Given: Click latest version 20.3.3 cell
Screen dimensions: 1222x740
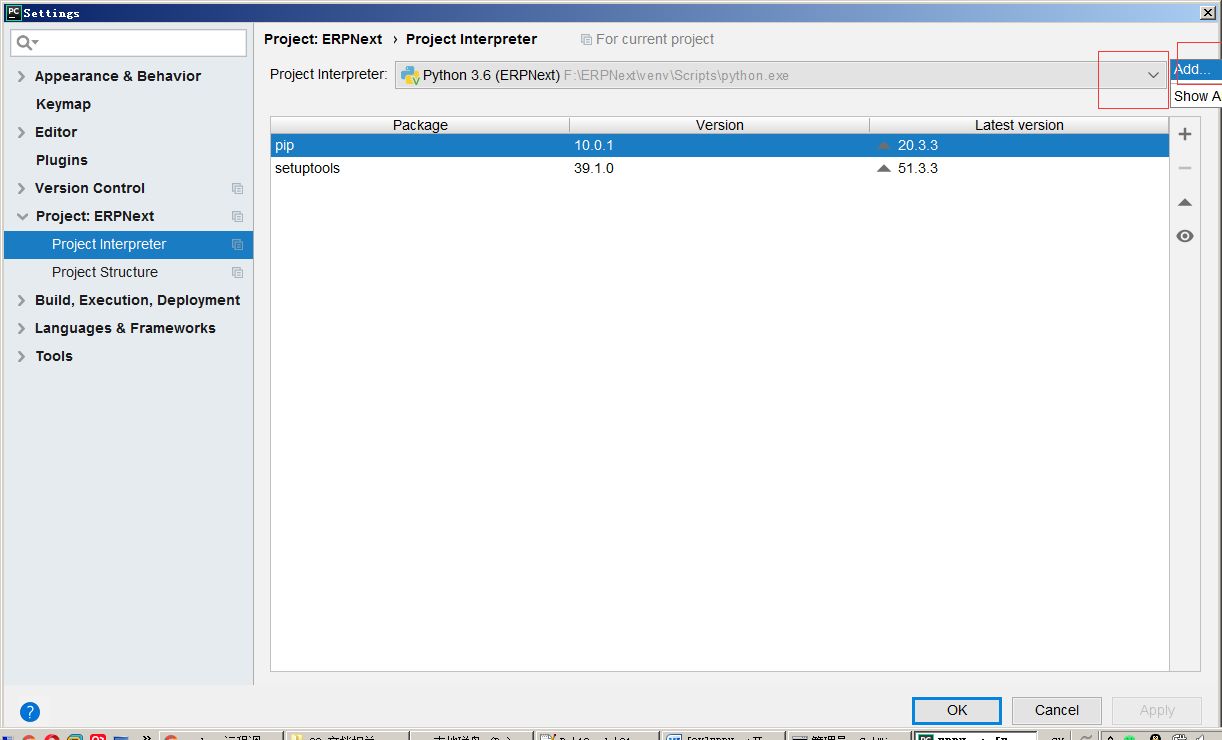Looking at the screenshot, I should 918,145.
